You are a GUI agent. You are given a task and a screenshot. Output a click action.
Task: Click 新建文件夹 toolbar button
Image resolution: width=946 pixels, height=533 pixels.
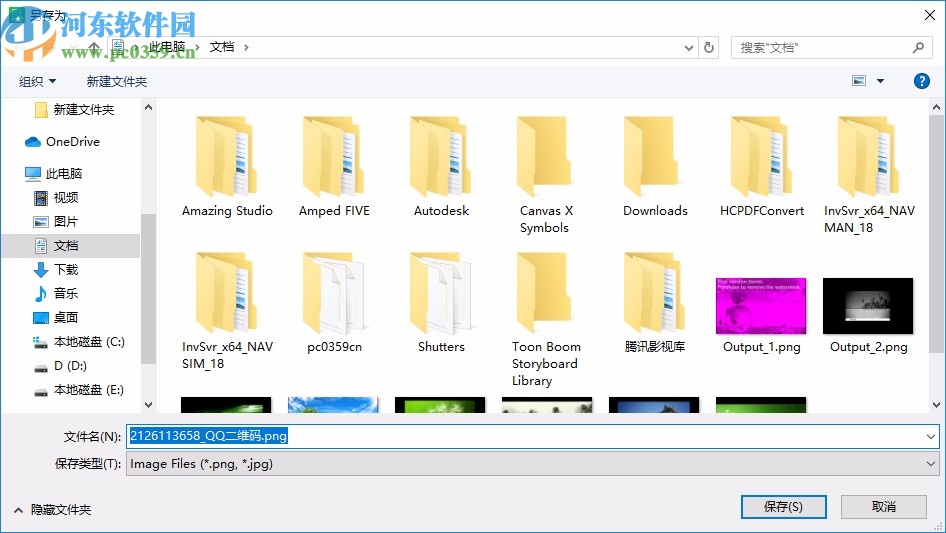pos(116,81)
